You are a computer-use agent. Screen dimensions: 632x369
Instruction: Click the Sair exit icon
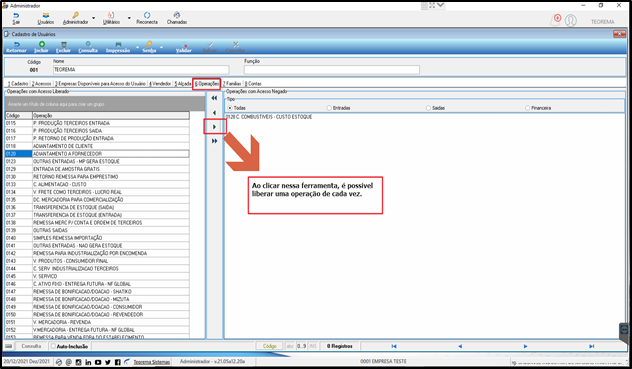16,15
